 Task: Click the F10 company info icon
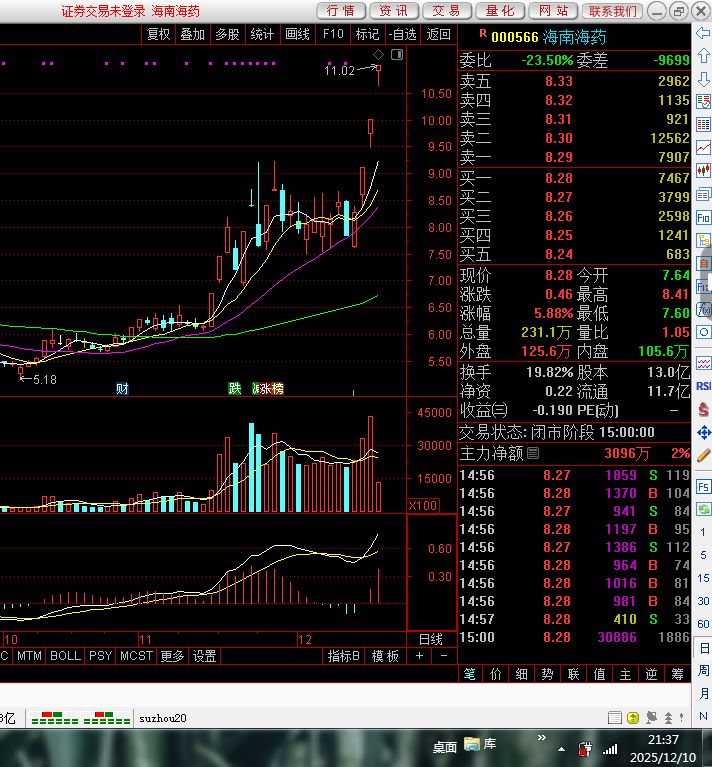pos(703,217)
